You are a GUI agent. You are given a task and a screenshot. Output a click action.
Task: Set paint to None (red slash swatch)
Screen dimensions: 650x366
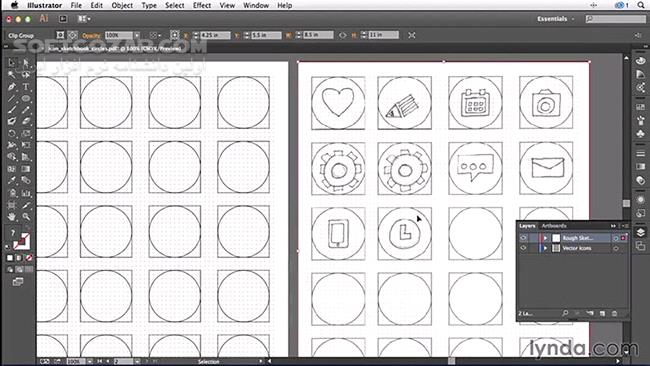[29, 258]
